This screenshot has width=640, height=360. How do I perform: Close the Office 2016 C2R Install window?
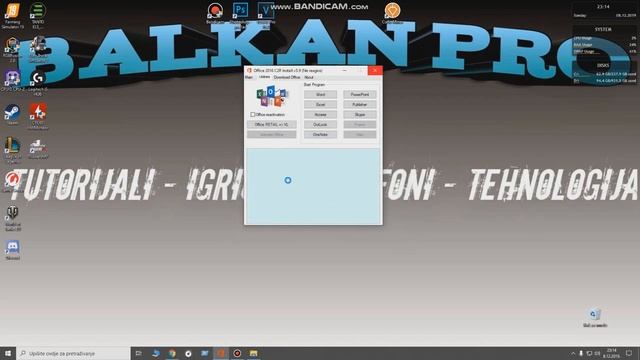click(375, 70)
